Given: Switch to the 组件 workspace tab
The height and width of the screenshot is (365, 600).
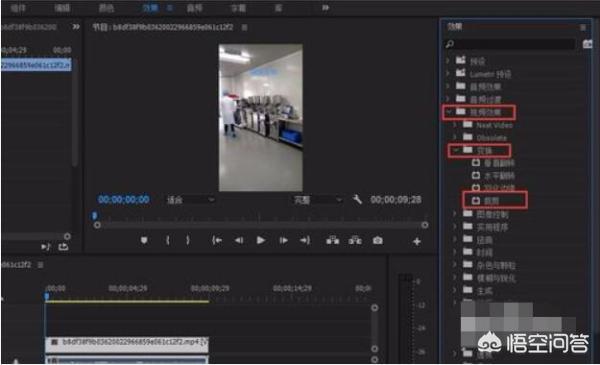Looking at the screenshot, I should [18, 8].
